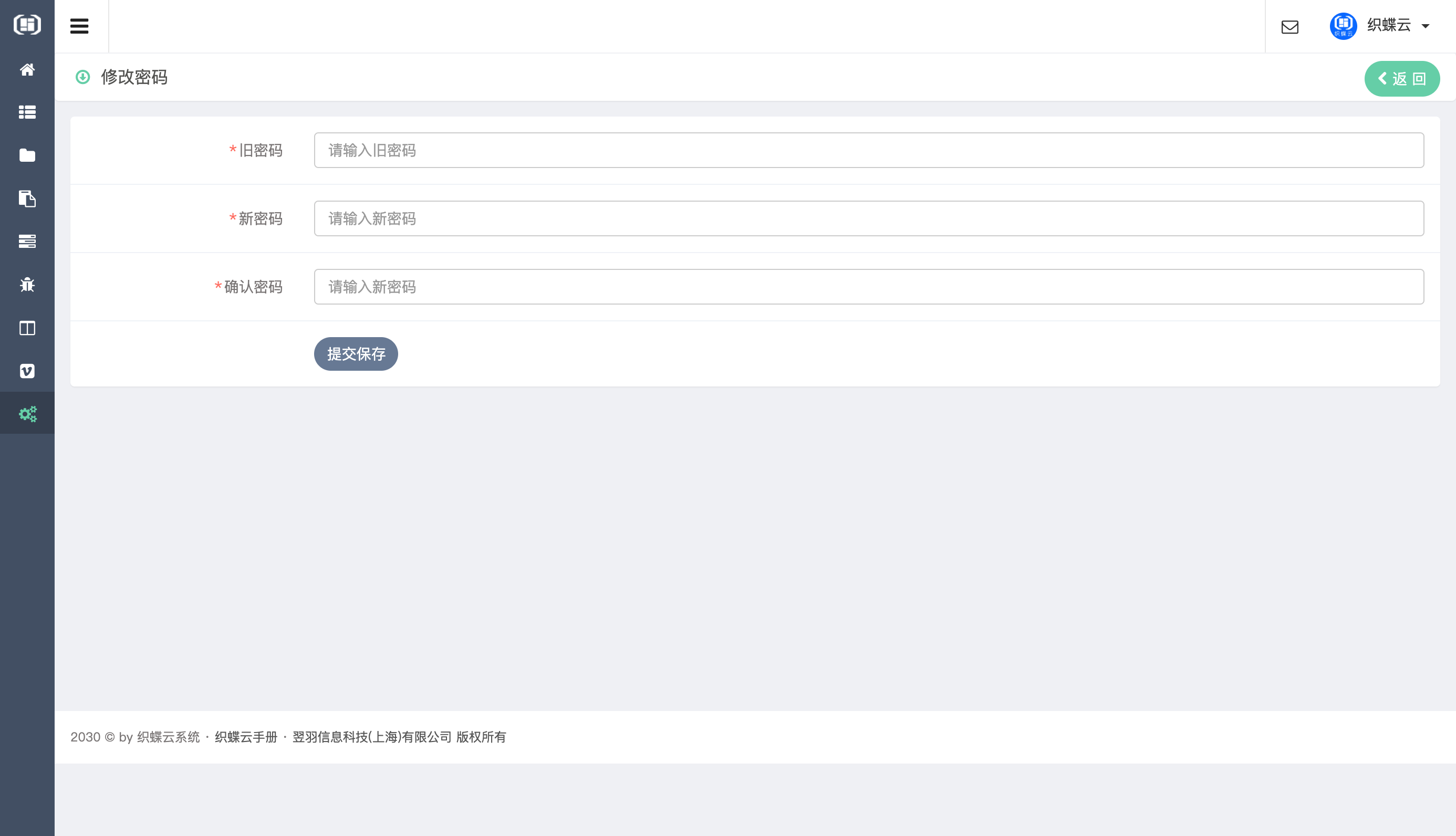
Task: Focus the 新密码 input field
Action: [868, 218]
